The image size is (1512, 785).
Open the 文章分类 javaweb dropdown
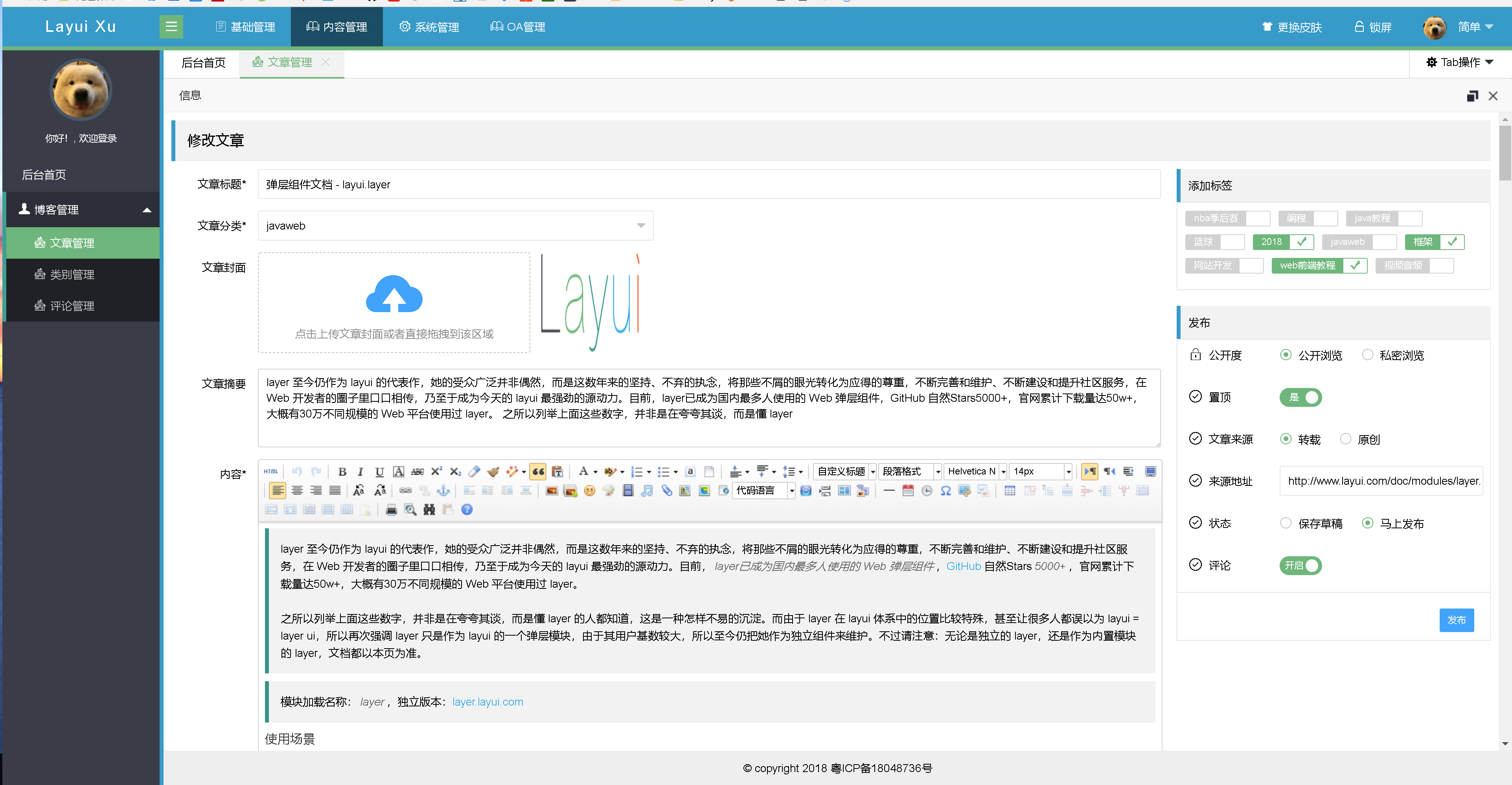click(456, 226)
